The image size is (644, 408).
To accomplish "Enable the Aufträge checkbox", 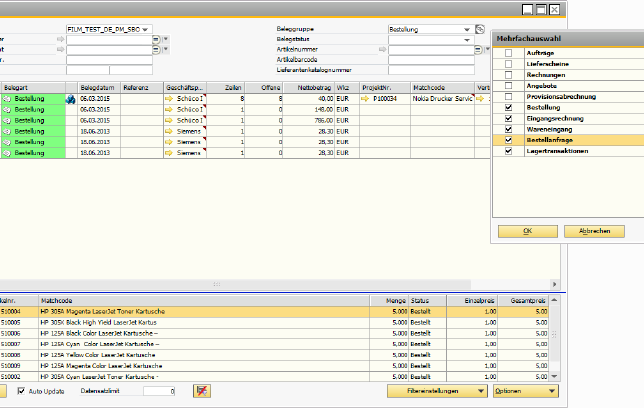I will [509, 51].
